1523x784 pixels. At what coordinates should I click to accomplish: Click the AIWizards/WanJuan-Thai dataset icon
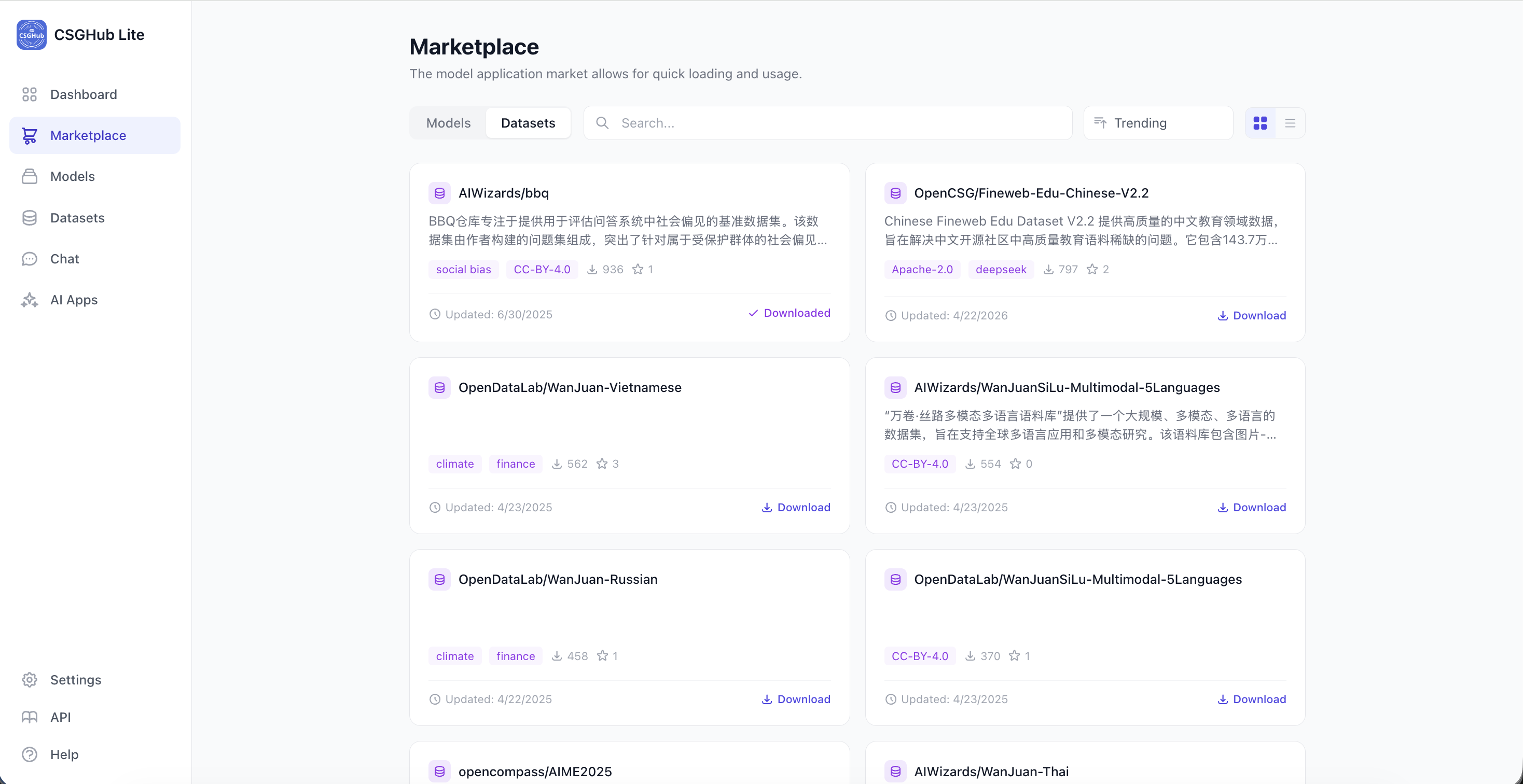pyautogui.click(x=895, y=772)
